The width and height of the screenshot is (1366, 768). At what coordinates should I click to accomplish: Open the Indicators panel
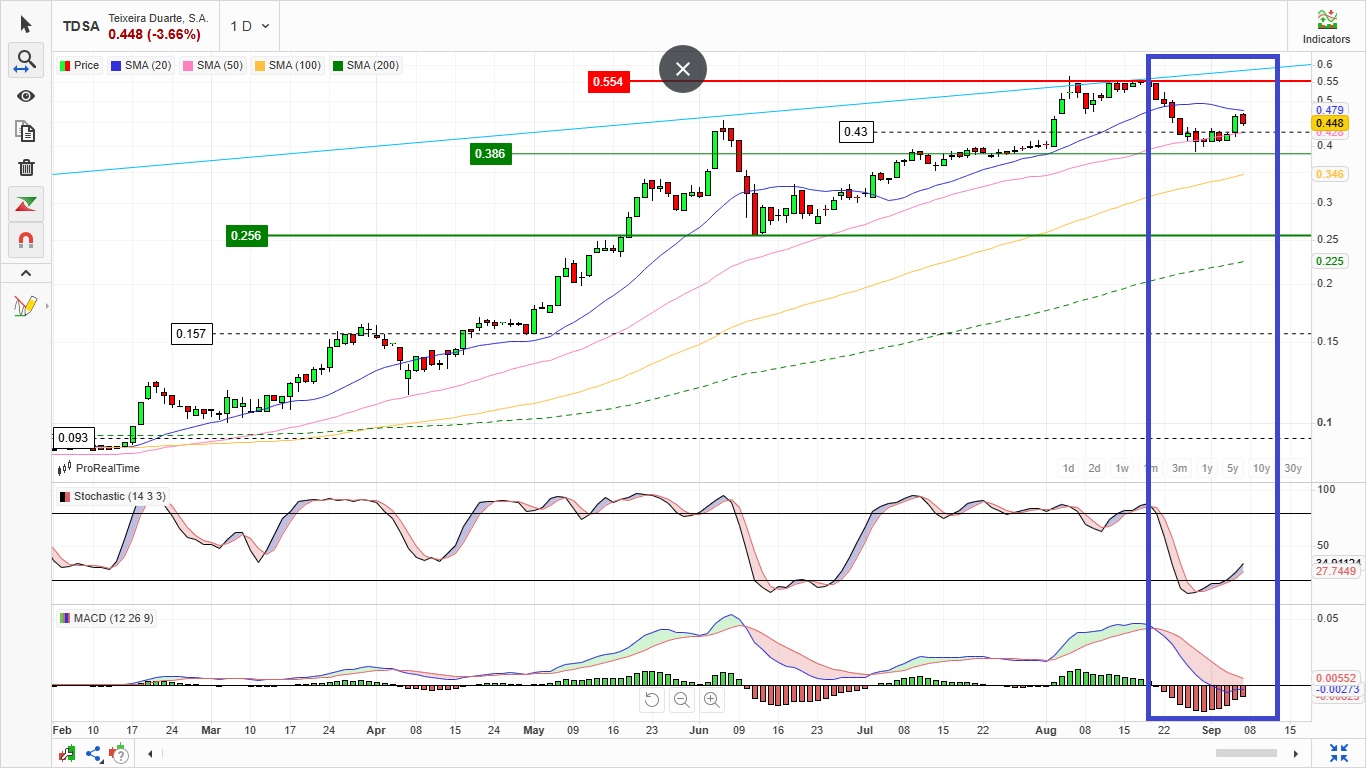[x=1326, y=26]
